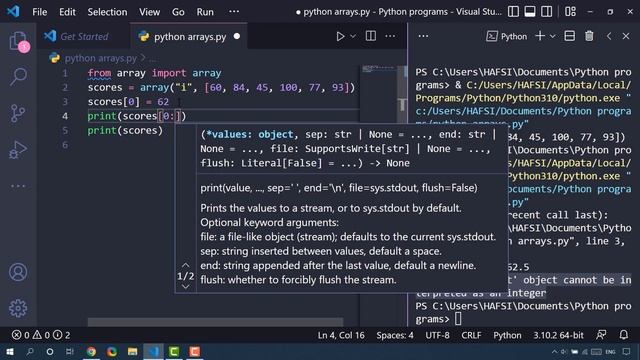Open the ENG language indicator
The width and height of the screenshot is (640, 360).
(x=610, y=351)
